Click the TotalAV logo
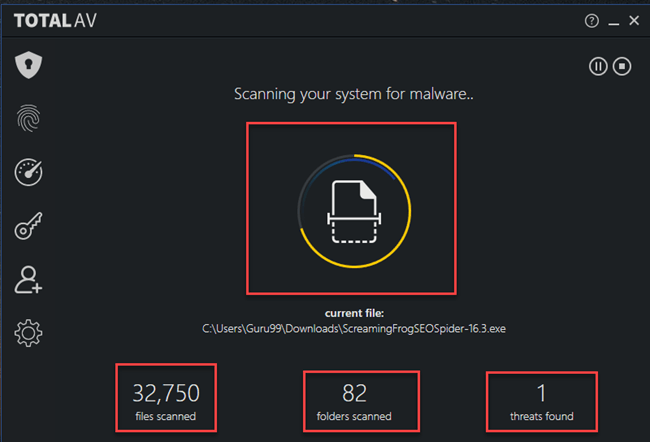 (55, 21)
